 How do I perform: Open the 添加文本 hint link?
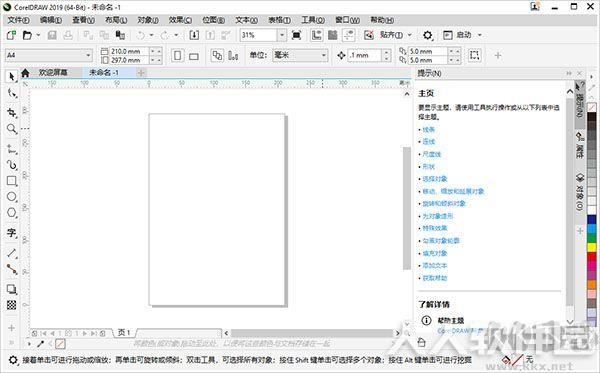[x=434, y=265]
